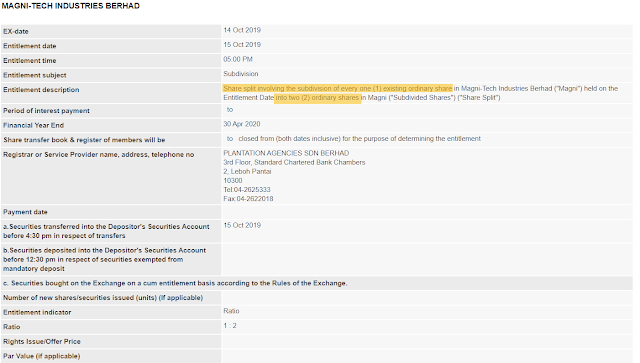The width and height of the screenshot is (640, 363).
Task: Click the '3rd Floor, Standard Chartered Bank Chambers' line
Action: tap(294, 163)
